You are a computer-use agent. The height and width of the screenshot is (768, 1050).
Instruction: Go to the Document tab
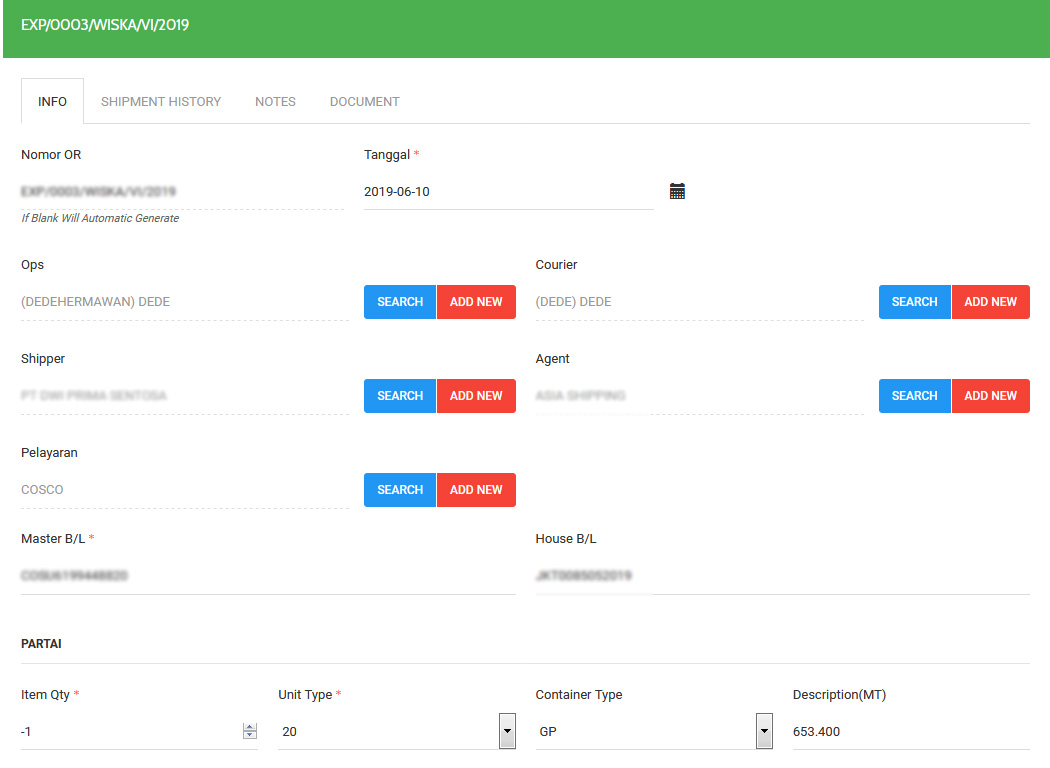pyautogui.click(x=364, y=102)
